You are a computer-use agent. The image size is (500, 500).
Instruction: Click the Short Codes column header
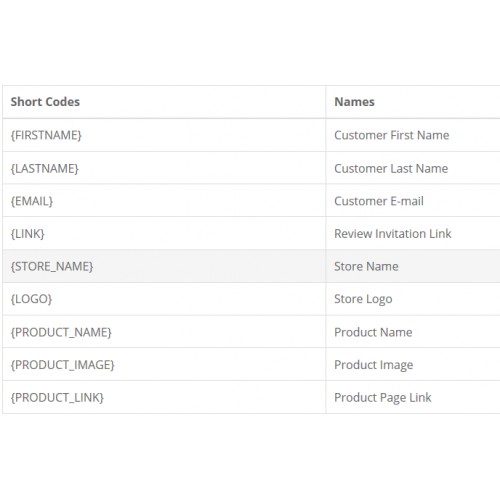[x=45, y=102]
